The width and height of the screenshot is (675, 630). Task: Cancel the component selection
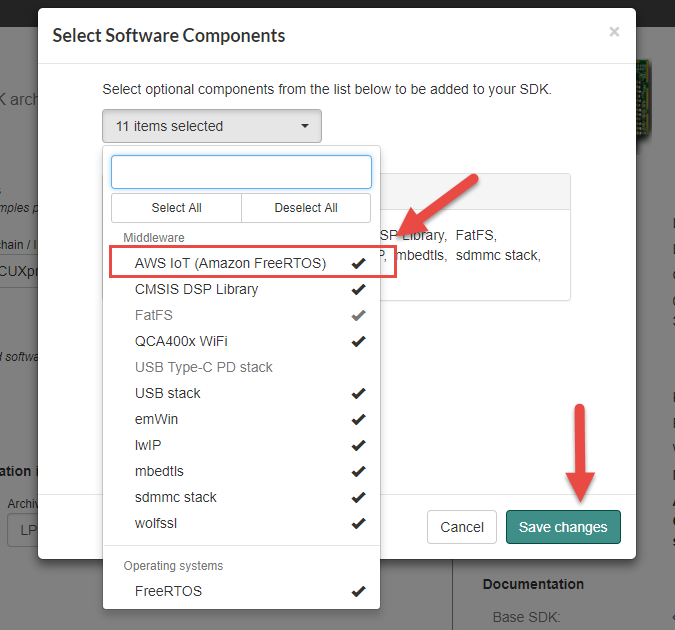(x=462, y=527)
